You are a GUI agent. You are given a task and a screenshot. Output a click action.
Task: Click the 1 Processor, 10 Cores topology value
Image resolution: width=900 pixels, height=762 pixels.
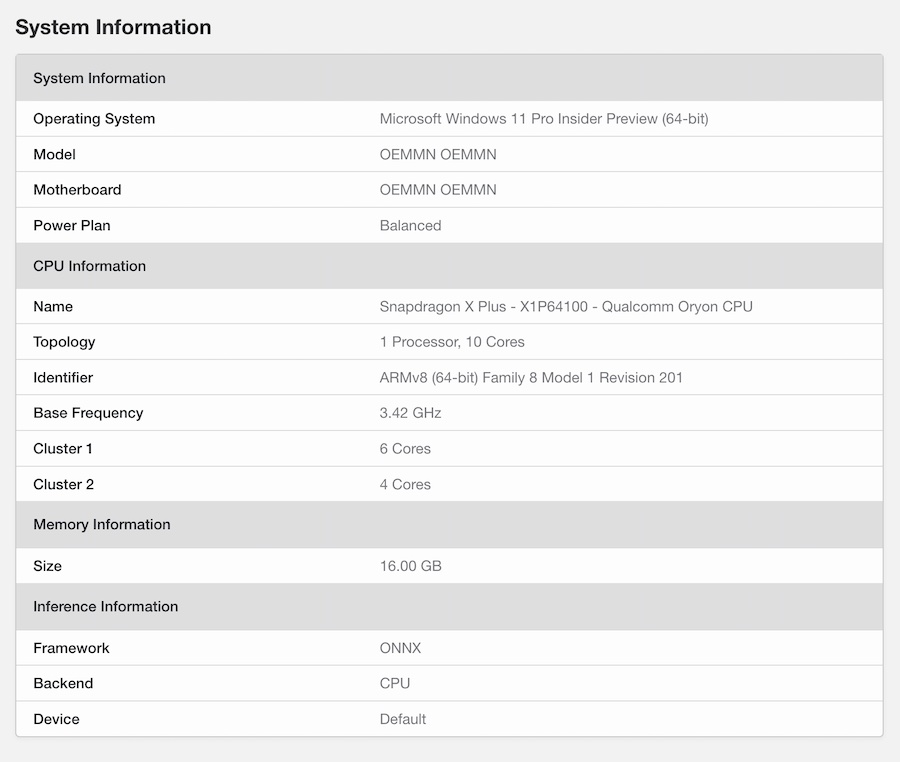click(x=451, y=342)
